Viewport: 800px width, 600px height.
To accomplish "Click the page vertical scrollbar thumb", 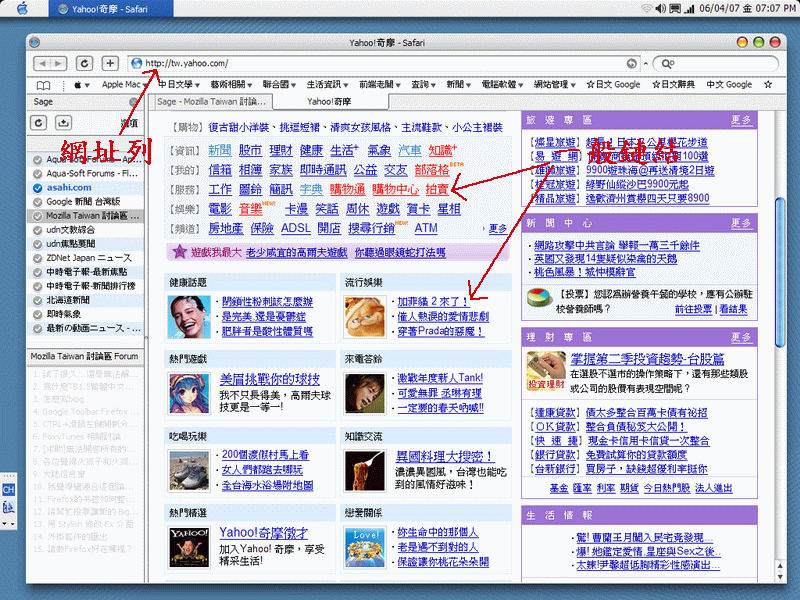I will (x=780, y=273).
